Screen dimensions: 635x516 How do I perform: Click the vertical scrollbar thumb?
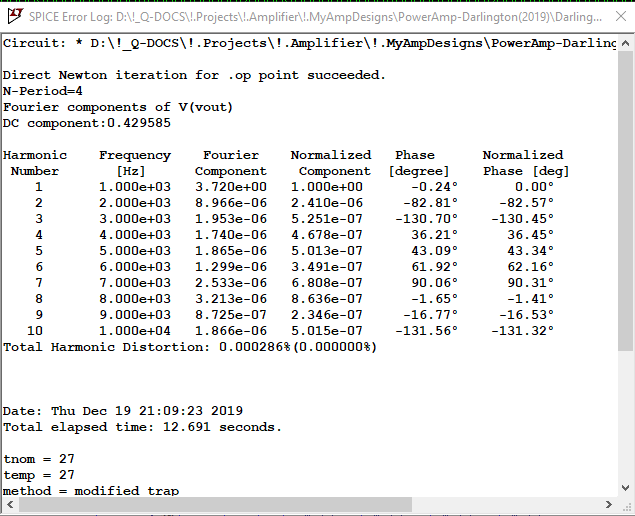click(x=625, y=200)
